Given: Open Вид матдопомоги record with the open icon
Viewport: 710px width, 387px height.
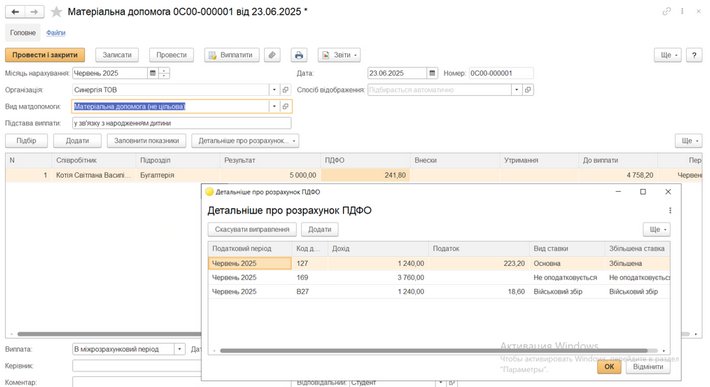Looking at the screenshot, I should [285, 106].
